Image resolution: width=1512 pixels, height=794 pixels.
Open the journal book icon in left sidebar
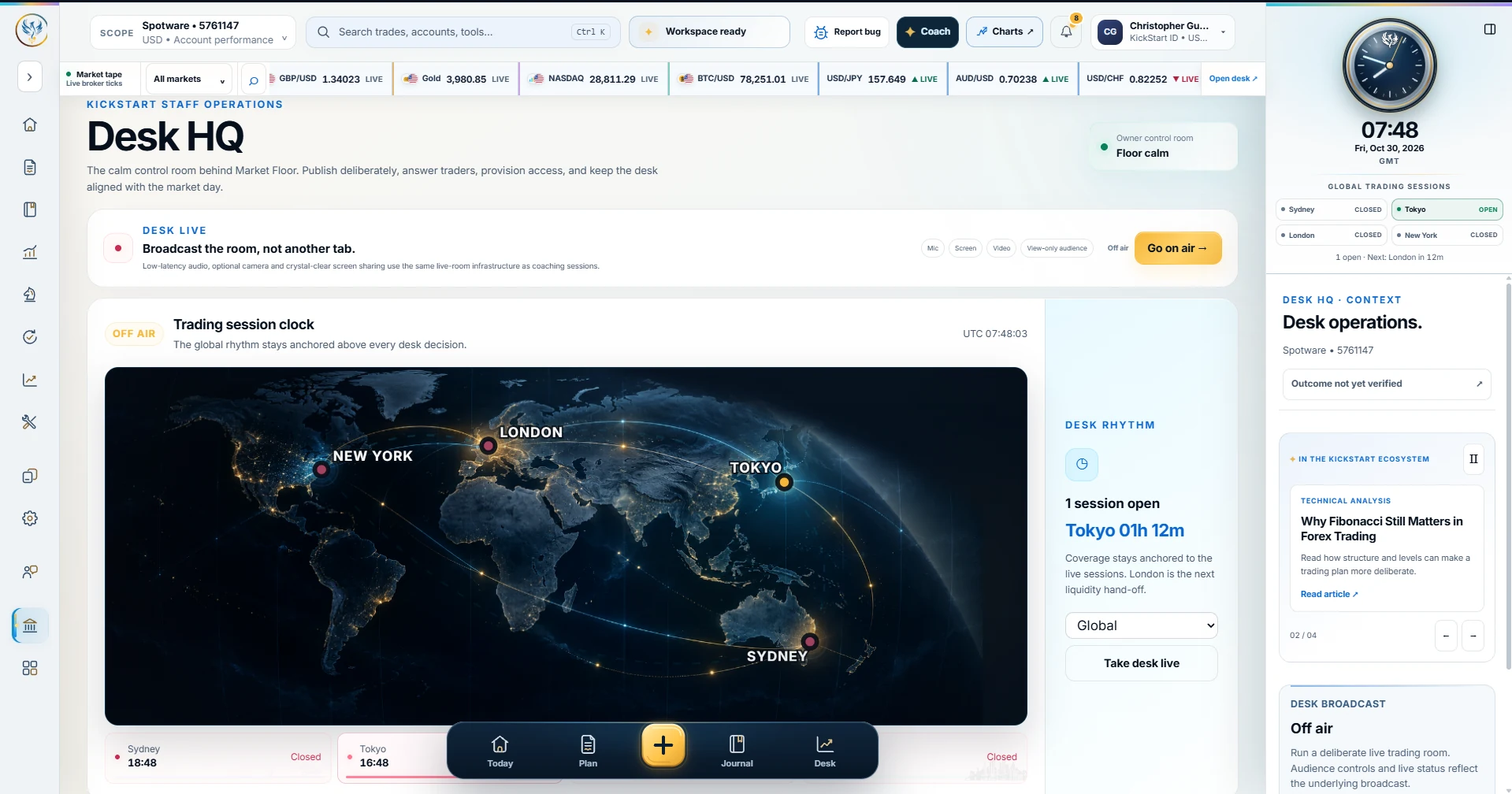[x=30, y=210]
